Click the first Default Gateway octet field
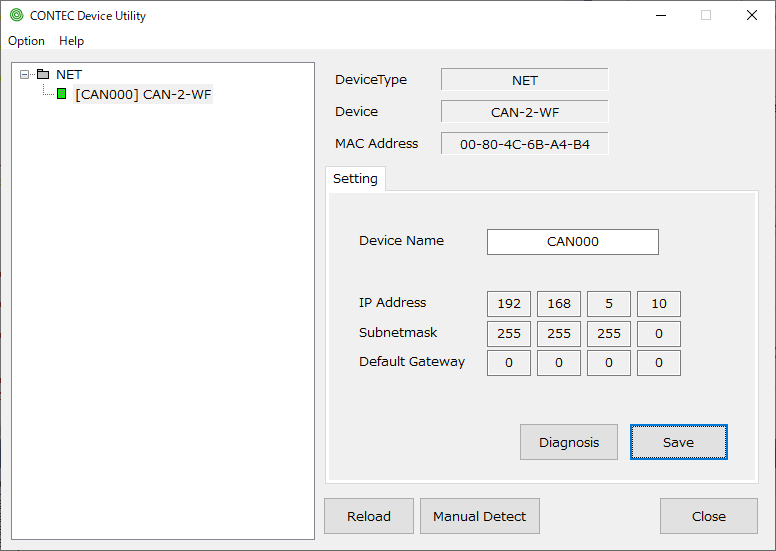 [509, 363]
